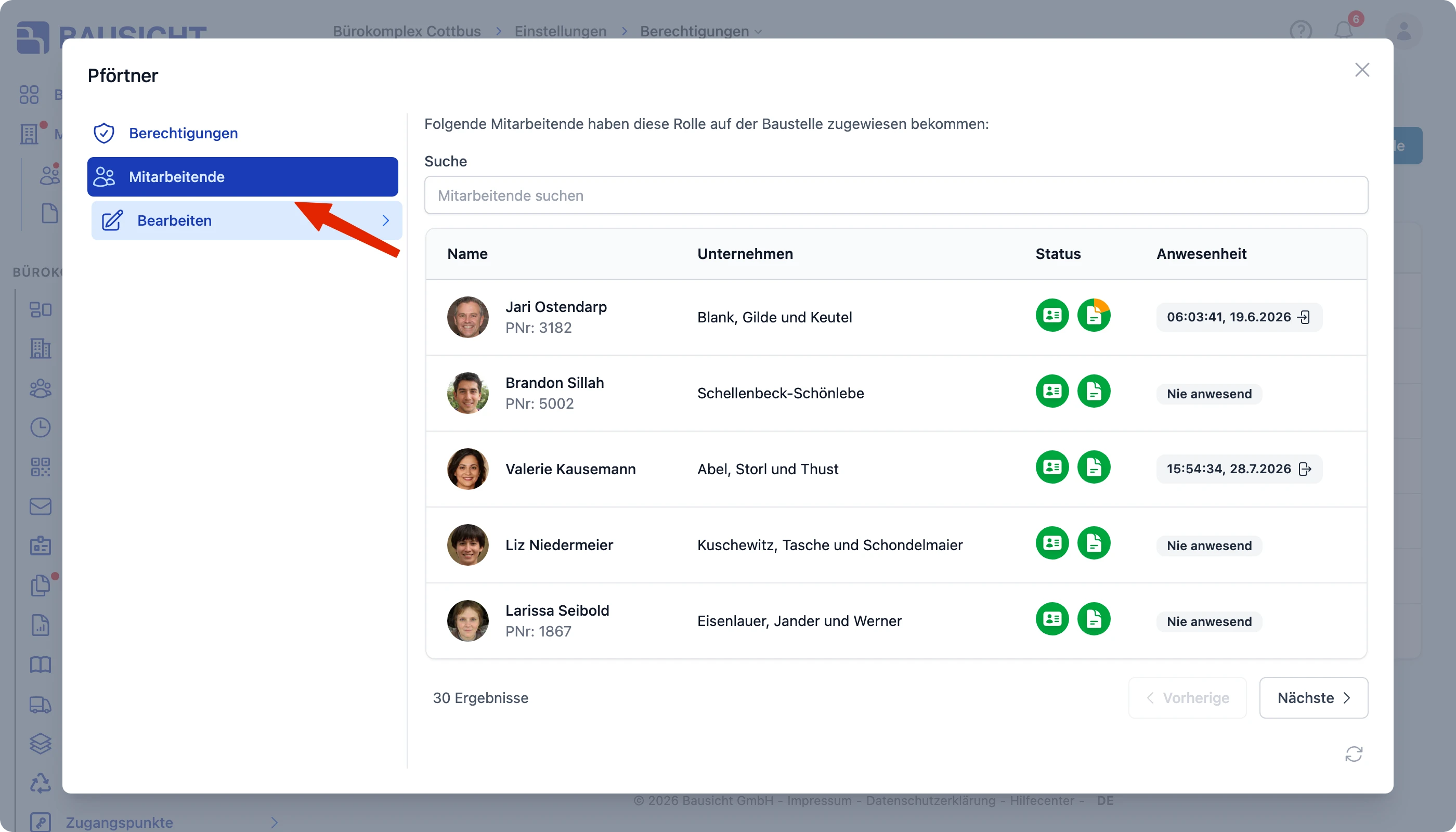Open Brandon Sillah's profile photo
The width and height of the screenshot is (1456, 832).
pos(467,393)
